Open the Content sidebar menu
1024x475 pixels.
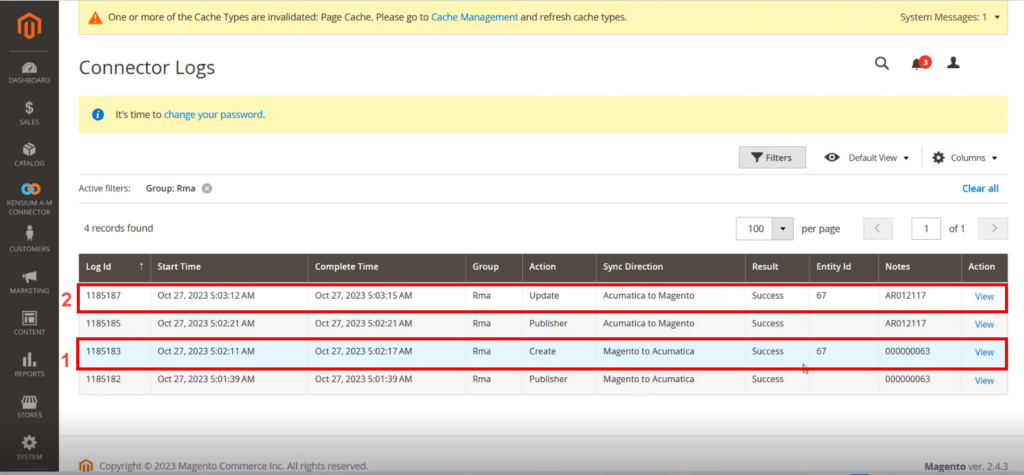tap(29, 323)
